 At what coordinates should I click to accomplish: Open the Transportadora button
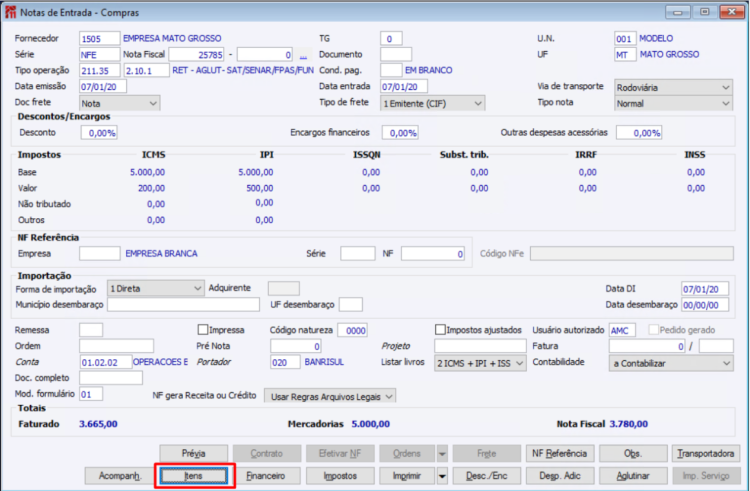(706, 453)
